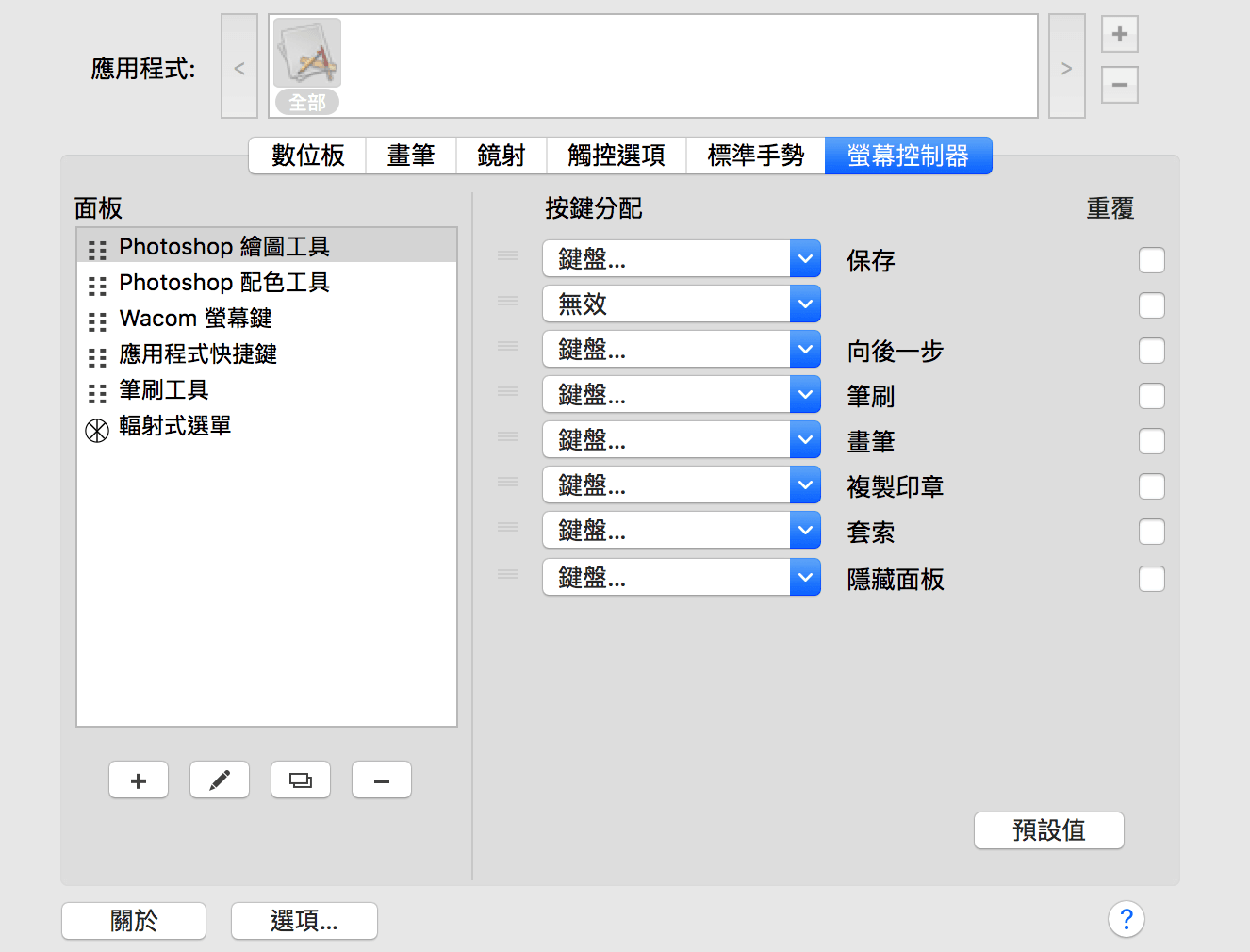Check the repeat box for 套索
This screenshot has height=952, width=1250.
(x=1152, y=532)
